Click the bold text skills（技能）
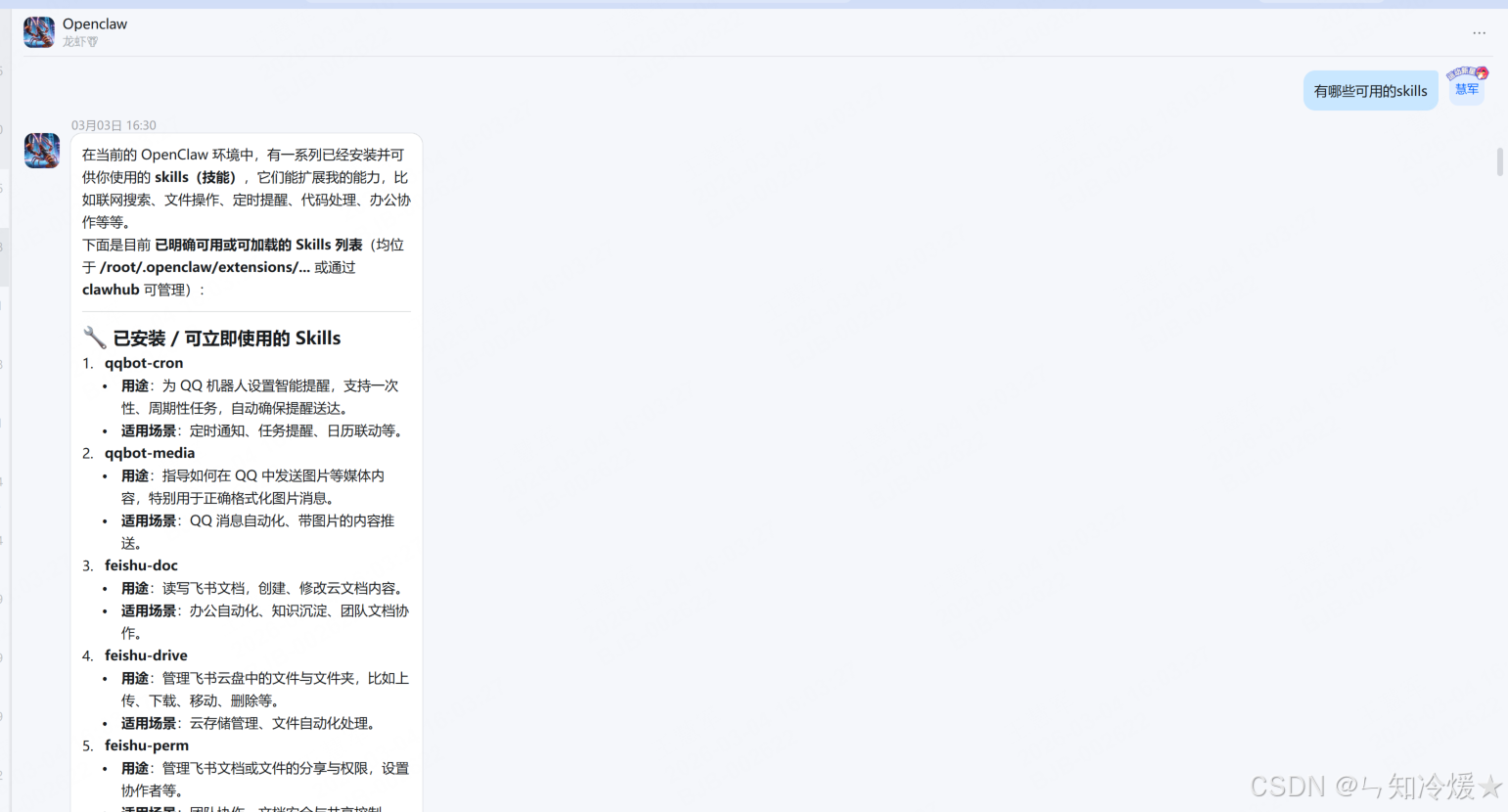This screenshot has width=1508, height=812. click(196, 177)
